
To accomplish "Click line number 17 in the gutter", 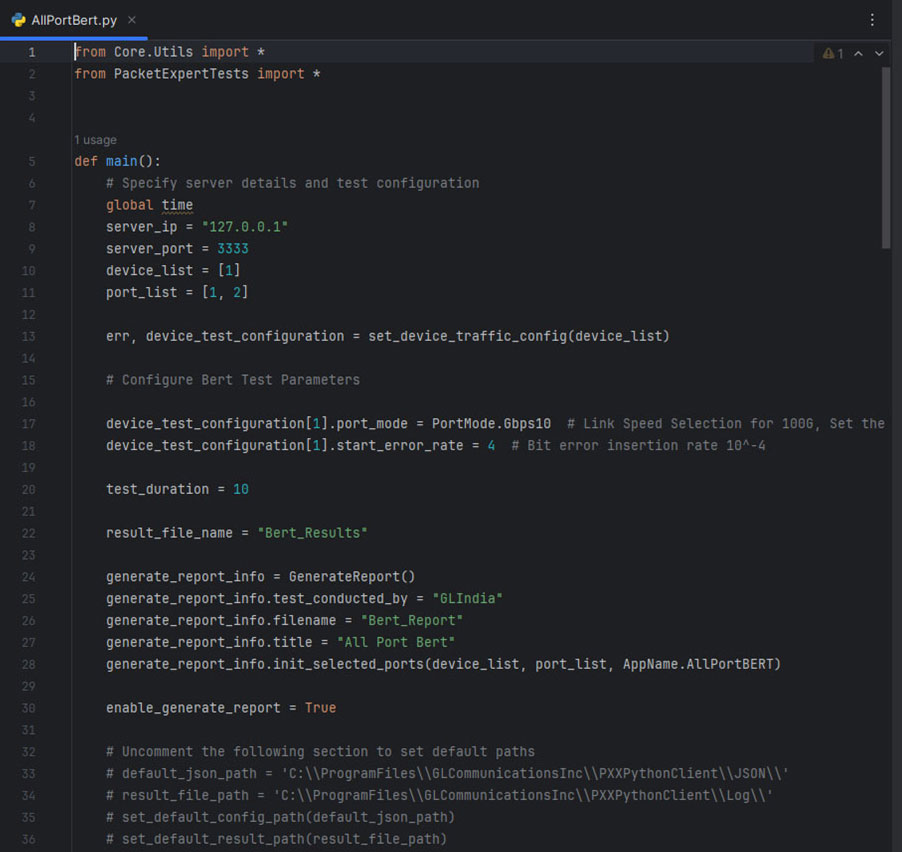I will (x=30, y=423).
